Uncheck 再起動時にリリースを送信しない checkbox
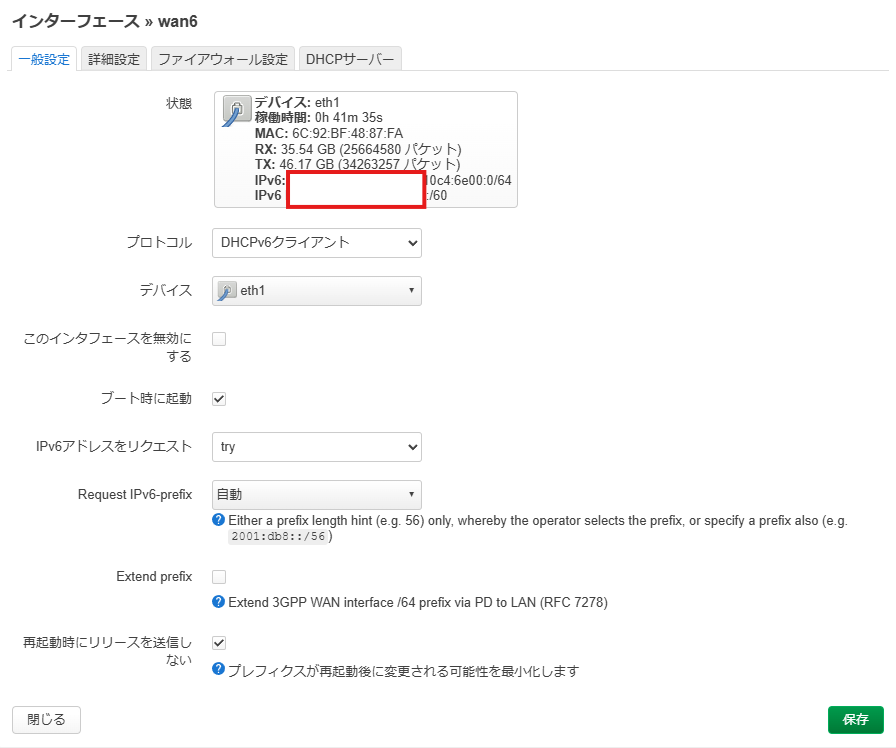 (x=219, y=643)
